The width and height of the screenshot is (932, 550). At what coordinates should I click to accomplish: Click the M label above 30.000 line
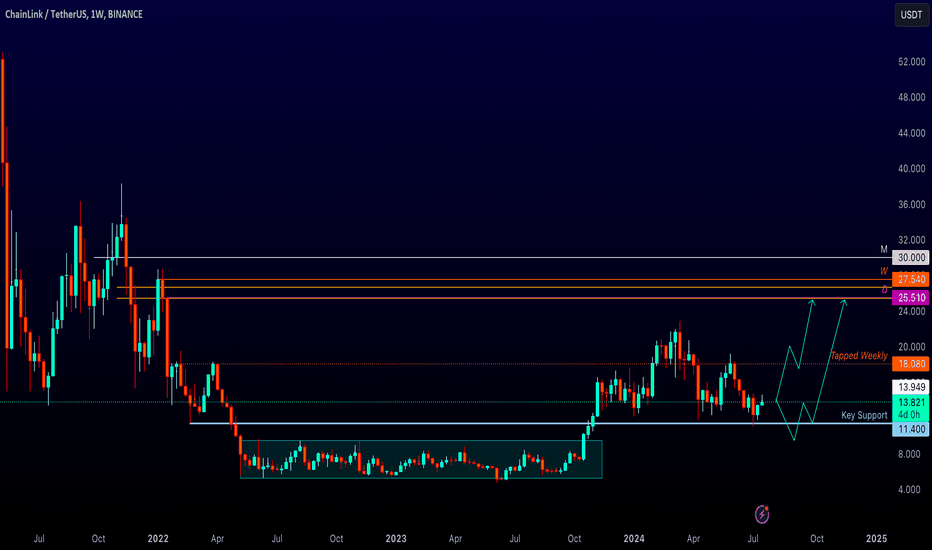click(x=884, y=249)
